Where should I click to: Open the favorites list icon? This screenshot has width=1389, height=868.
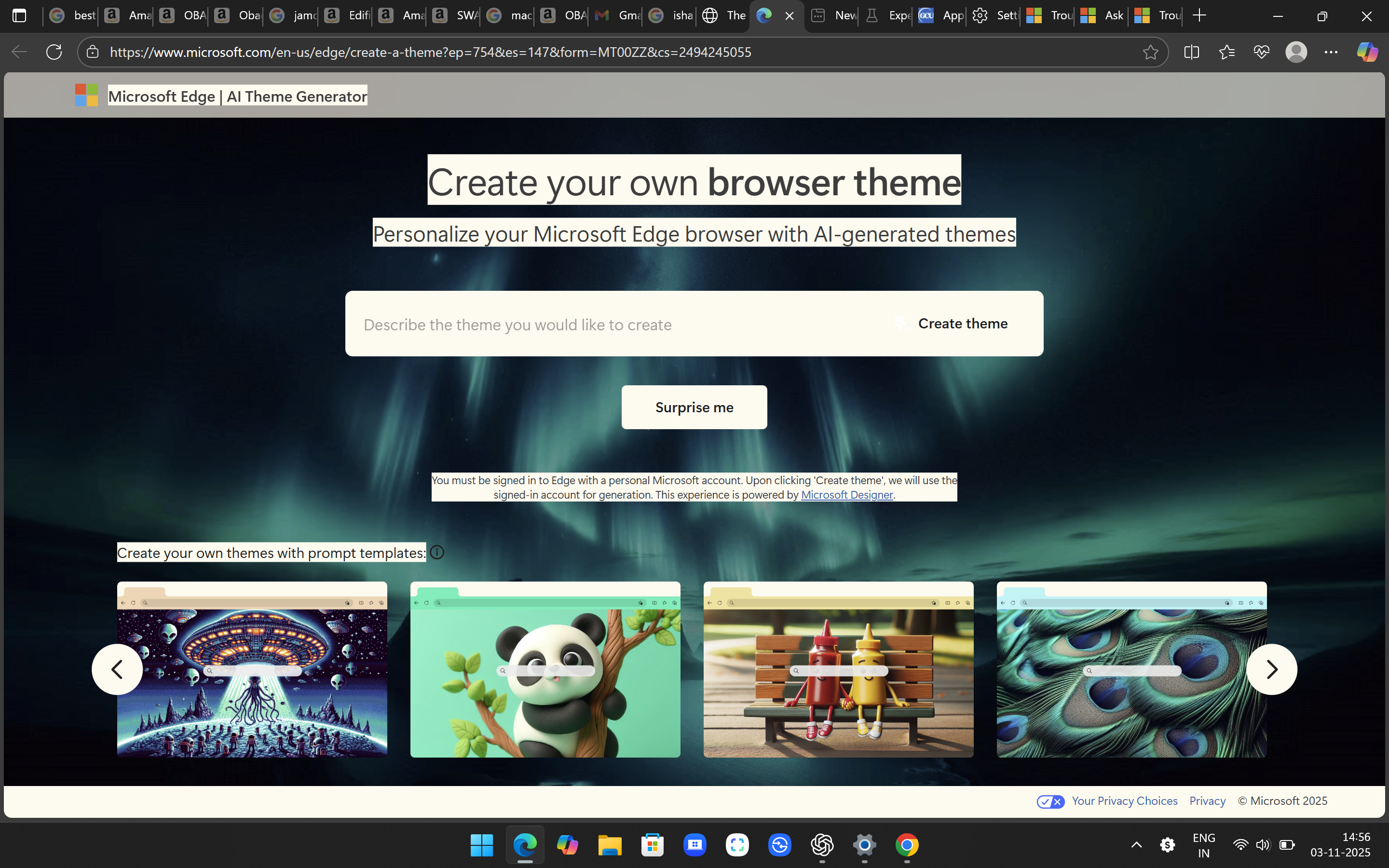point(1227,52)
